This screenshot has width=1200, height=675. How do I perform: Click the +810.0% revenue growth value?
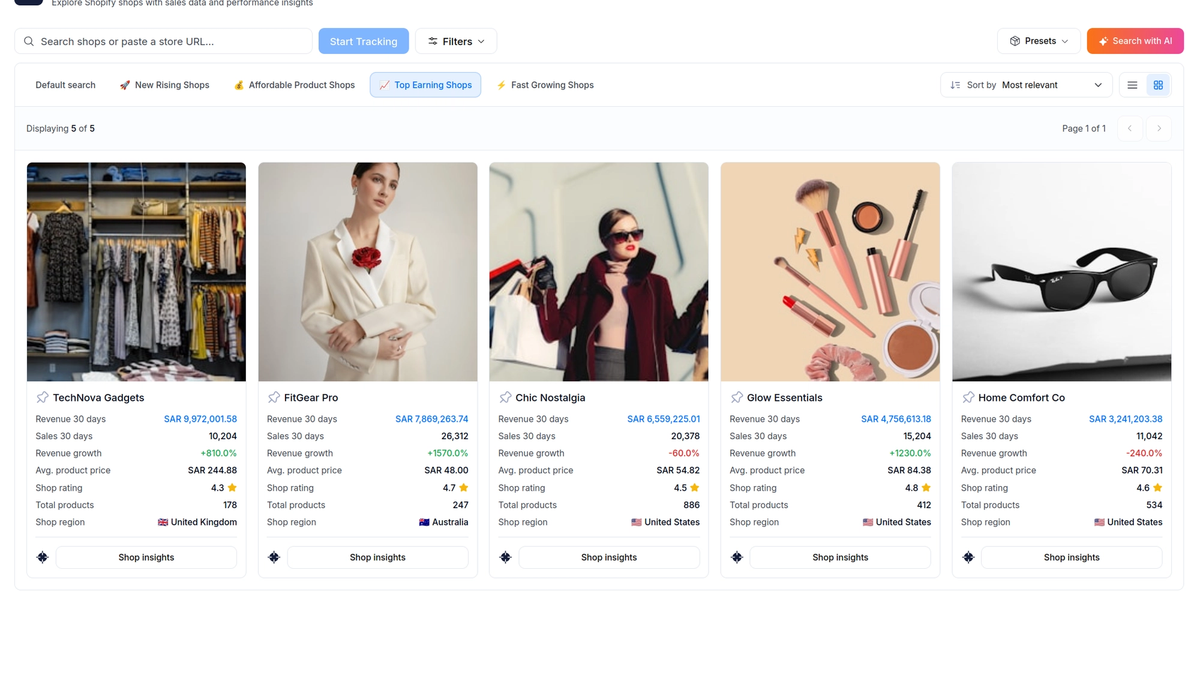[x=219, y=453]
